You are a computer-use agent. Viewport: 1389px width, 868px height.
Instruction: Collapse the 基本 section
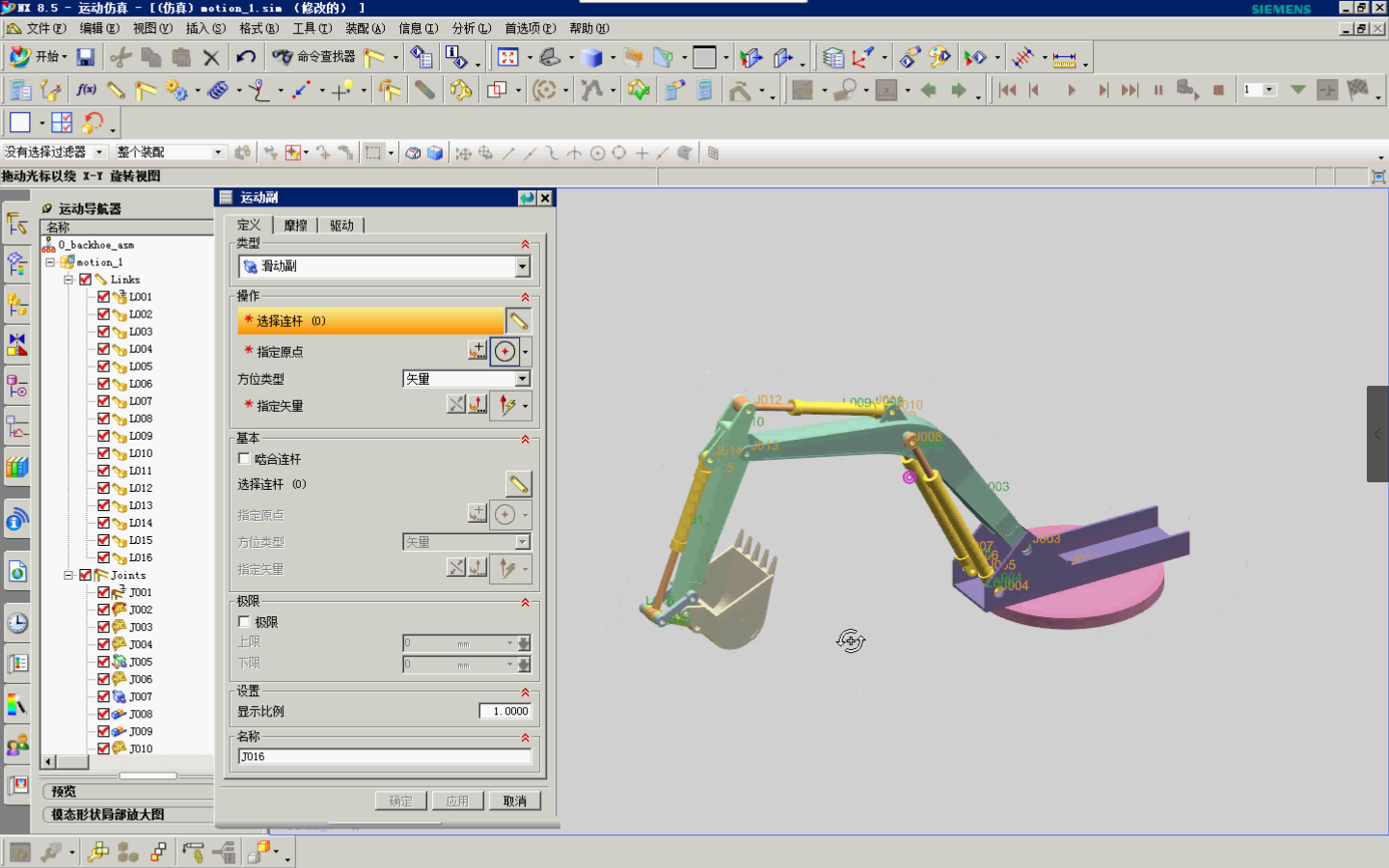526,439
